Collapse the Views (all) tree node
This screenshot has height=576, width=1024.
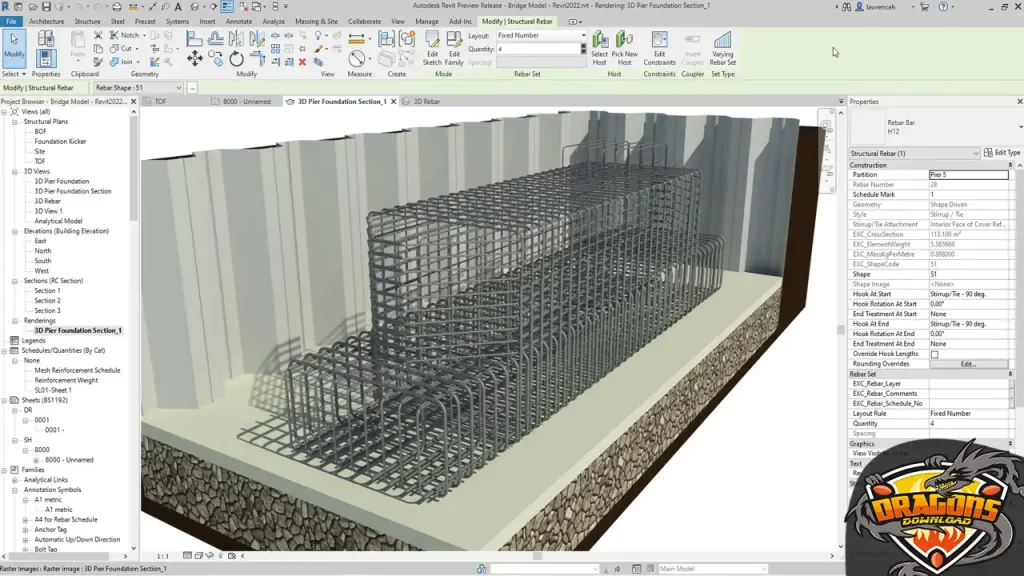[x=7, y=111]
